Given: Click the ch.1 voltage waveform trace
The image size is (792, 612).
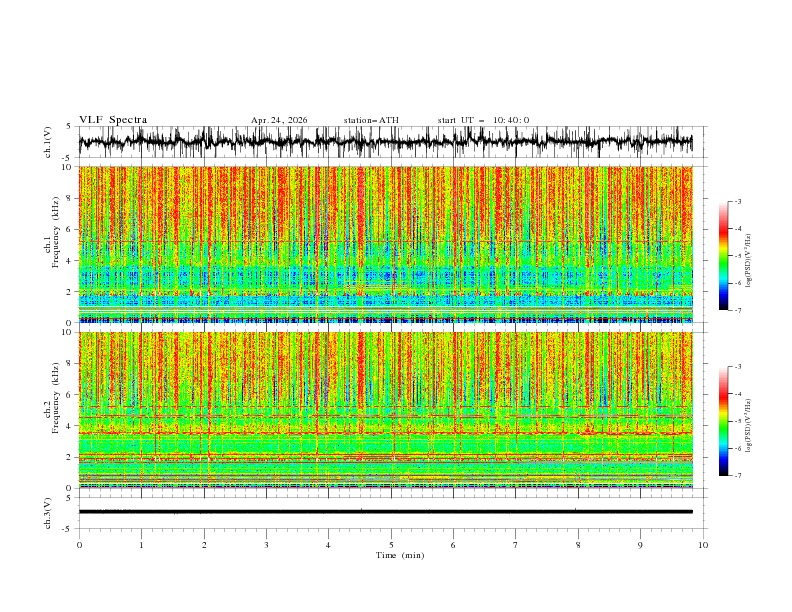Looking at the screenshot, I should (385, 142).
